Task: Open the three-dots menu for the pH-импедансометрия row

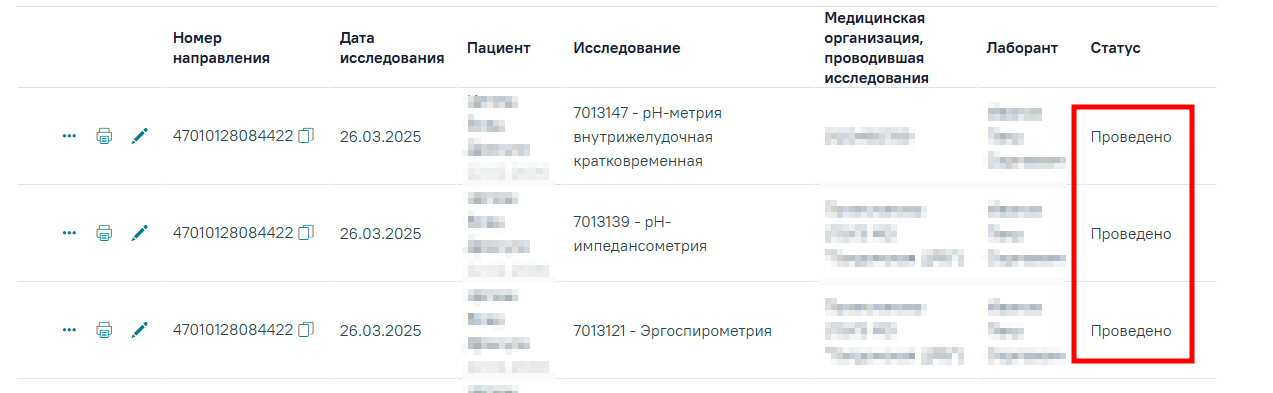Action: (69, 233)
